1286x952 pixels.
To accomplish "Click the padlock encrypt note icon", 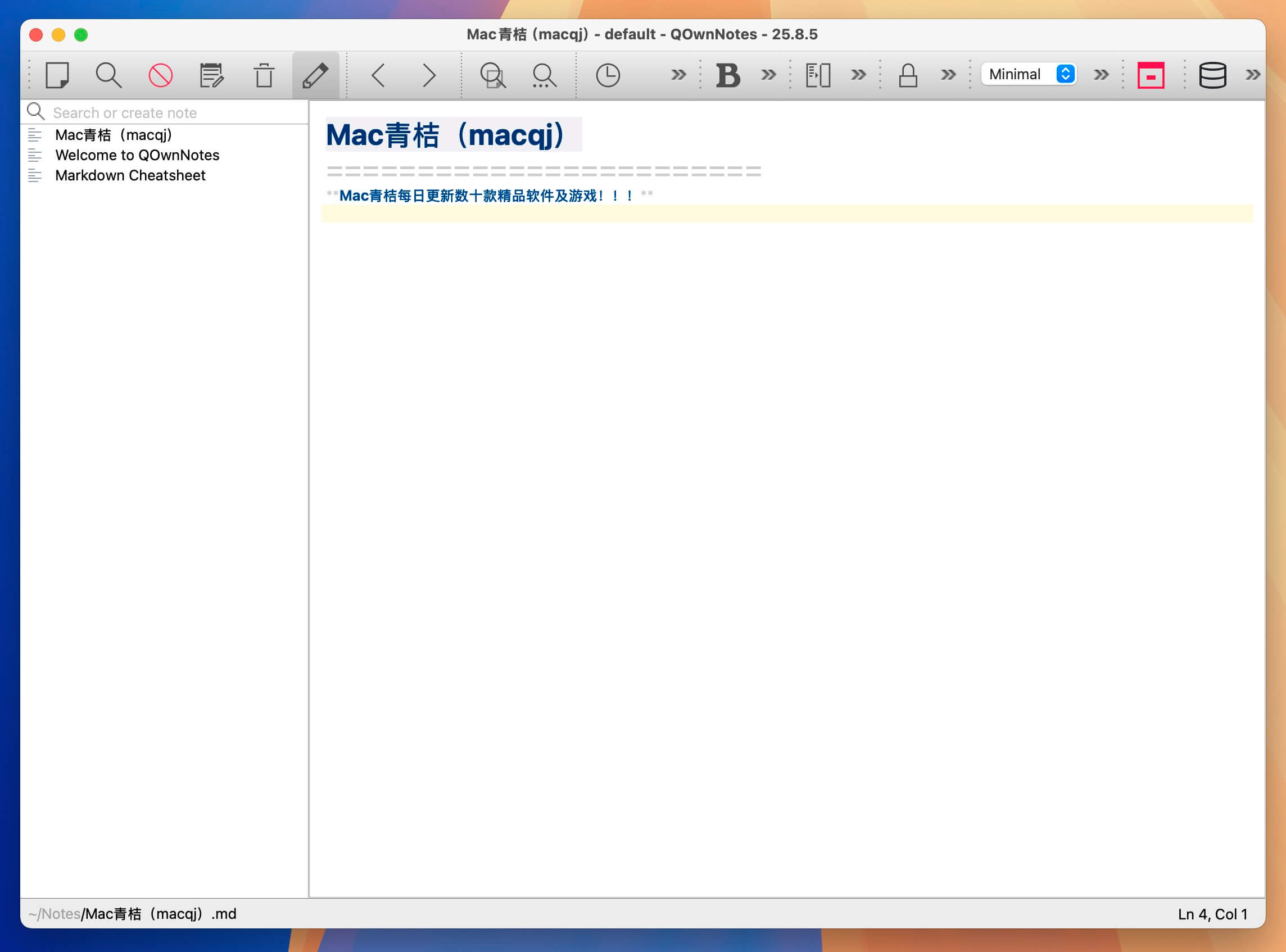I will coord(908,75).
